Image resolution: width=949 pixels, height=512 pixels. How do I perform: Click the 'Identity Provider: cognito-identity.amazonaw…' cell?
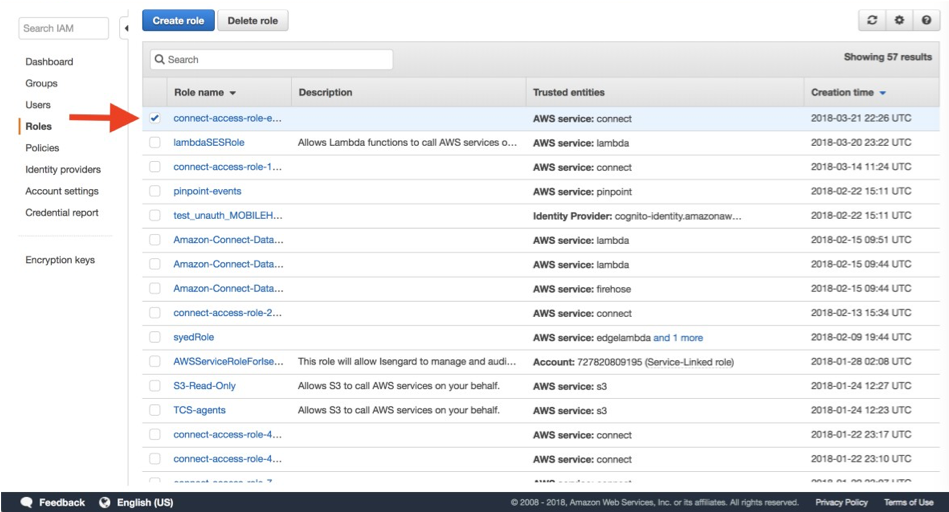pos(637,216)
